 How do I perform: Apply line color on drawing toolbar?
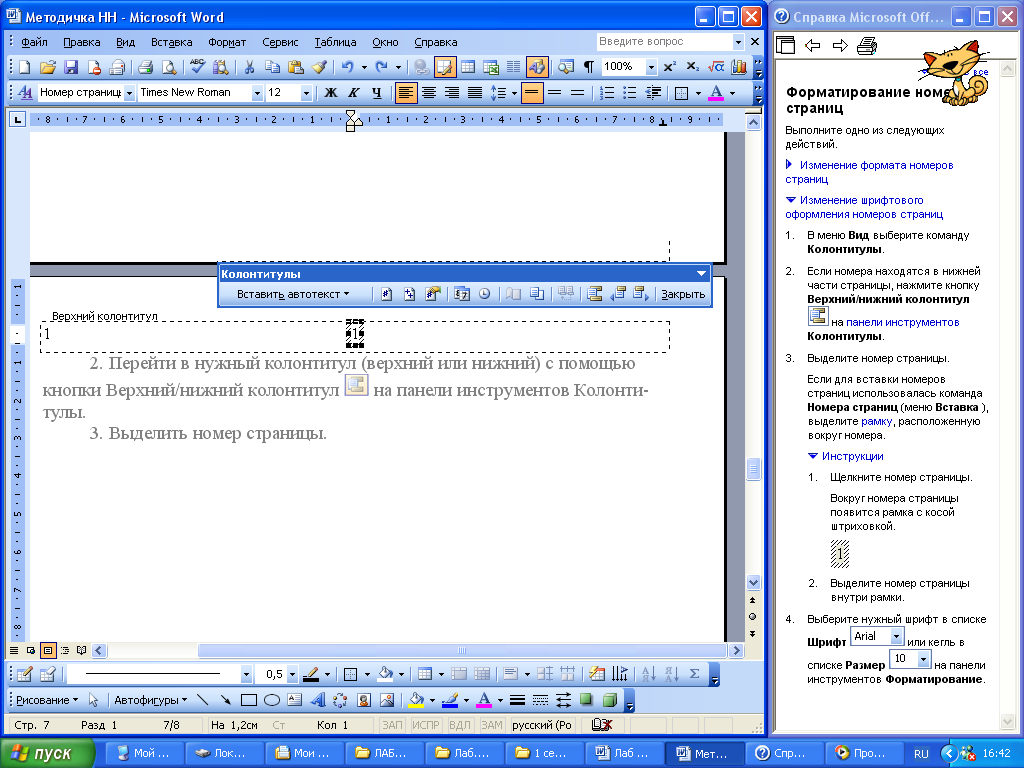pyautogui.click(x=450, y=700)
